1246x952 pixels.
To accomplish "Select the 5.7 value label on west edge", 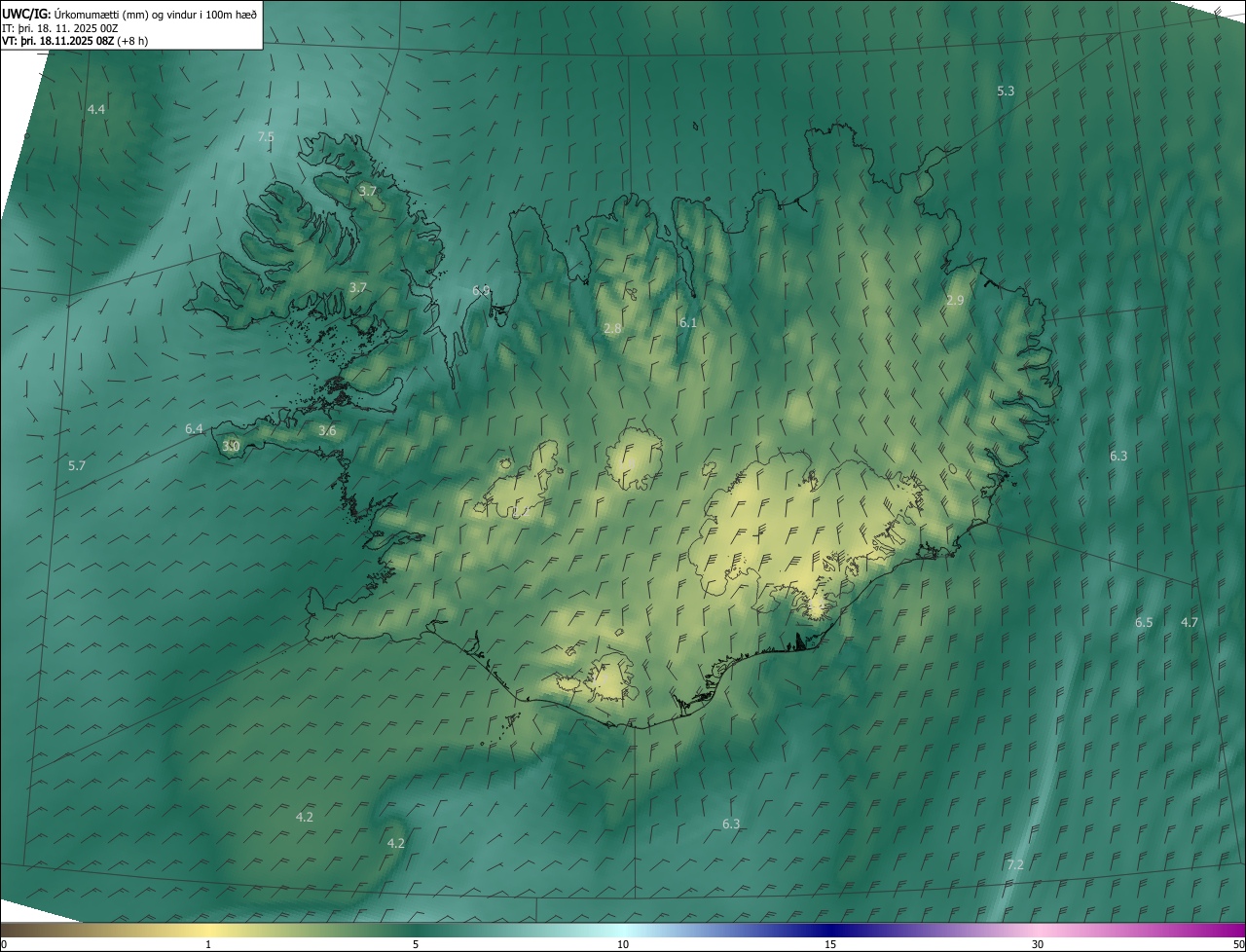I will click(x=77, y=466).
